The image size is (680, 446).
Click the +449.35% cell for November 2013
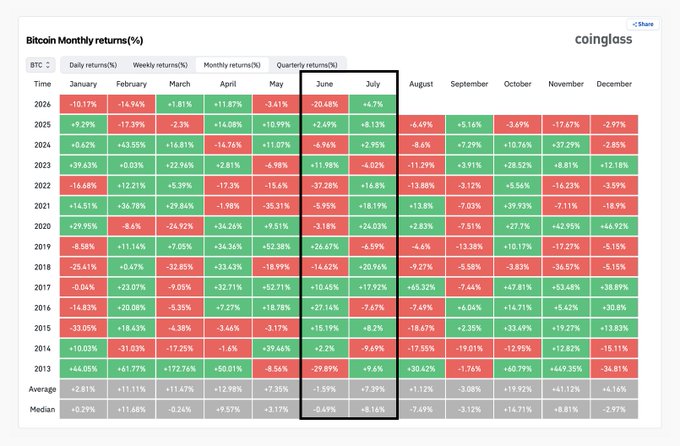[x=566, y=369]
